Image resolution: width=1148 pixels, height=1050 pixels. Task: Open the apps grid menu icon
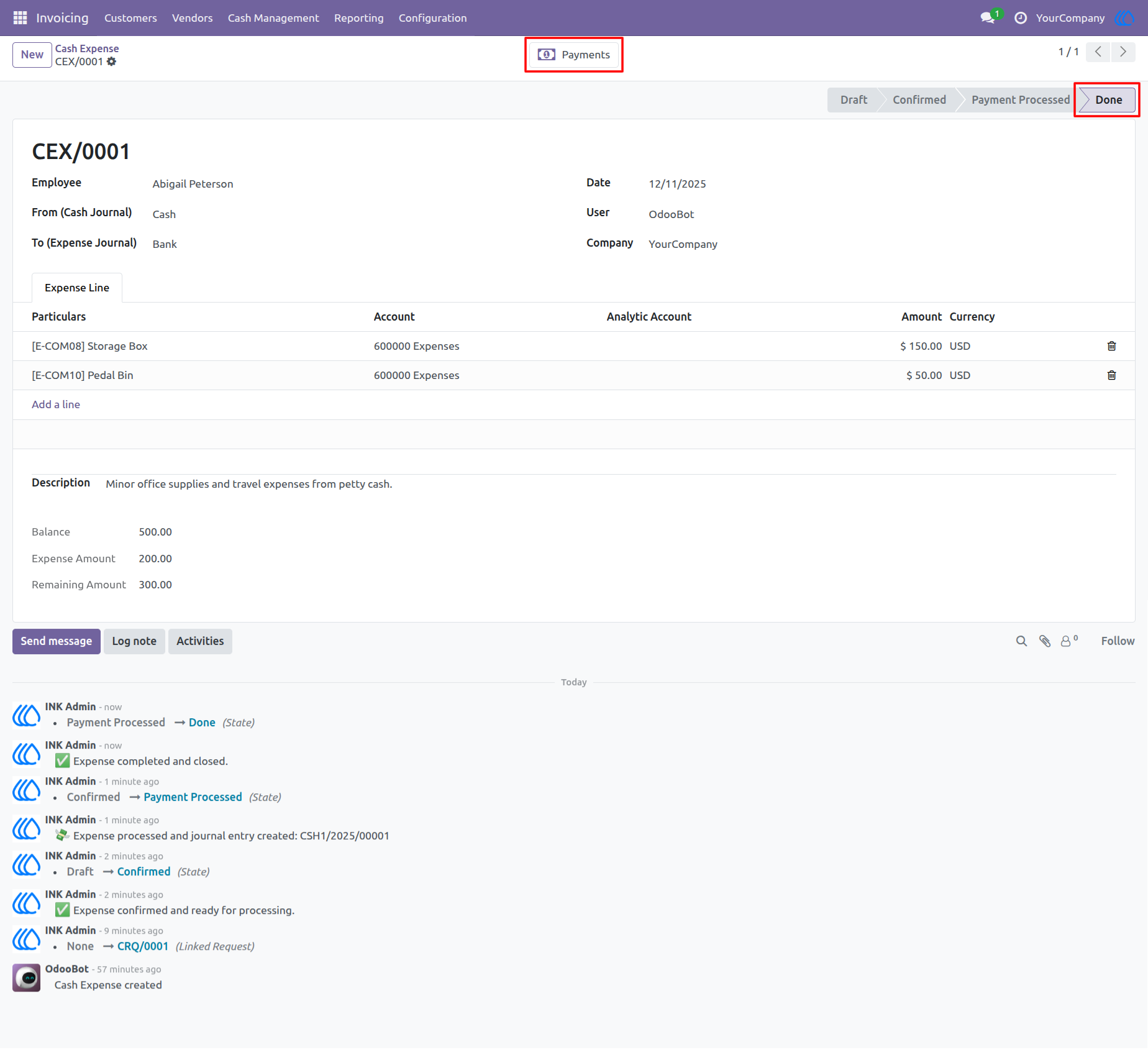click(20, 18)
